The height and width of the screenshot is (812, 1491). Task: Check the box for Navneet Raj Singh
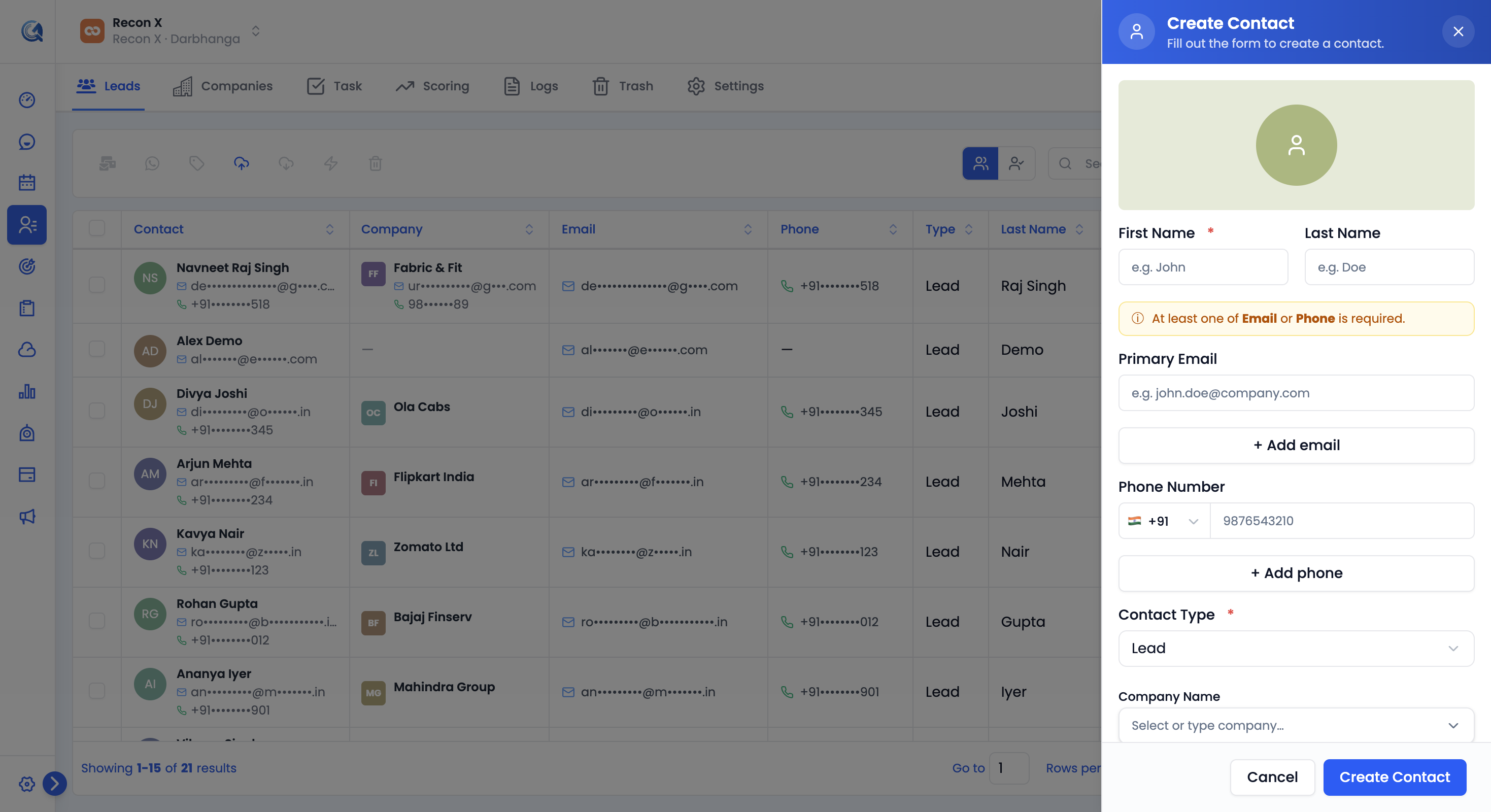pyautogui.click(x=96, y=285)
